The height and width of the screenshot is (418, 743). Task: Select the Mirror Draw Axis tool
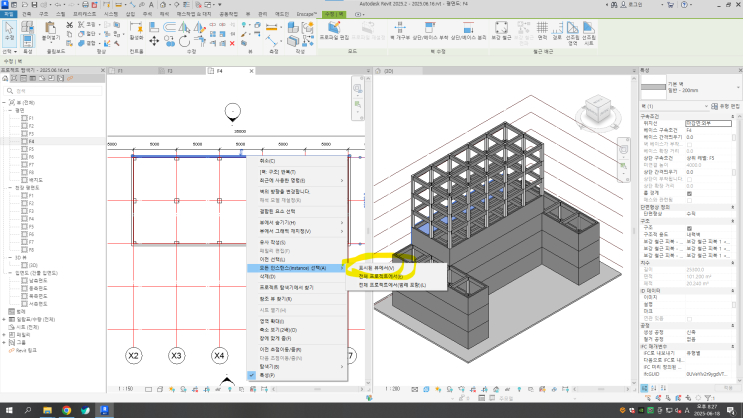click(199, 27)
